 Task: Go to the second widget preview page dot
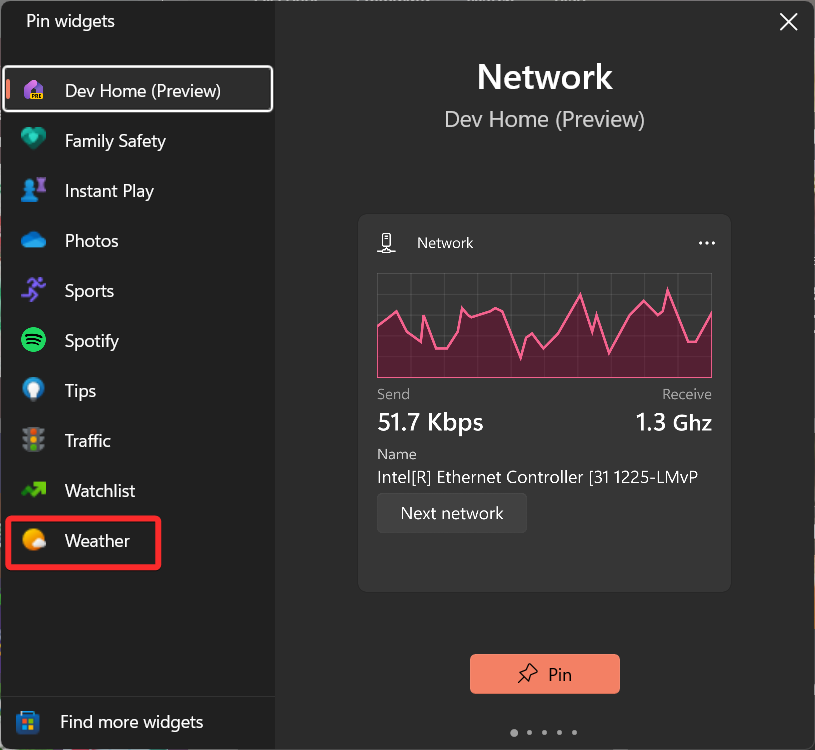[x=529, y=733]
